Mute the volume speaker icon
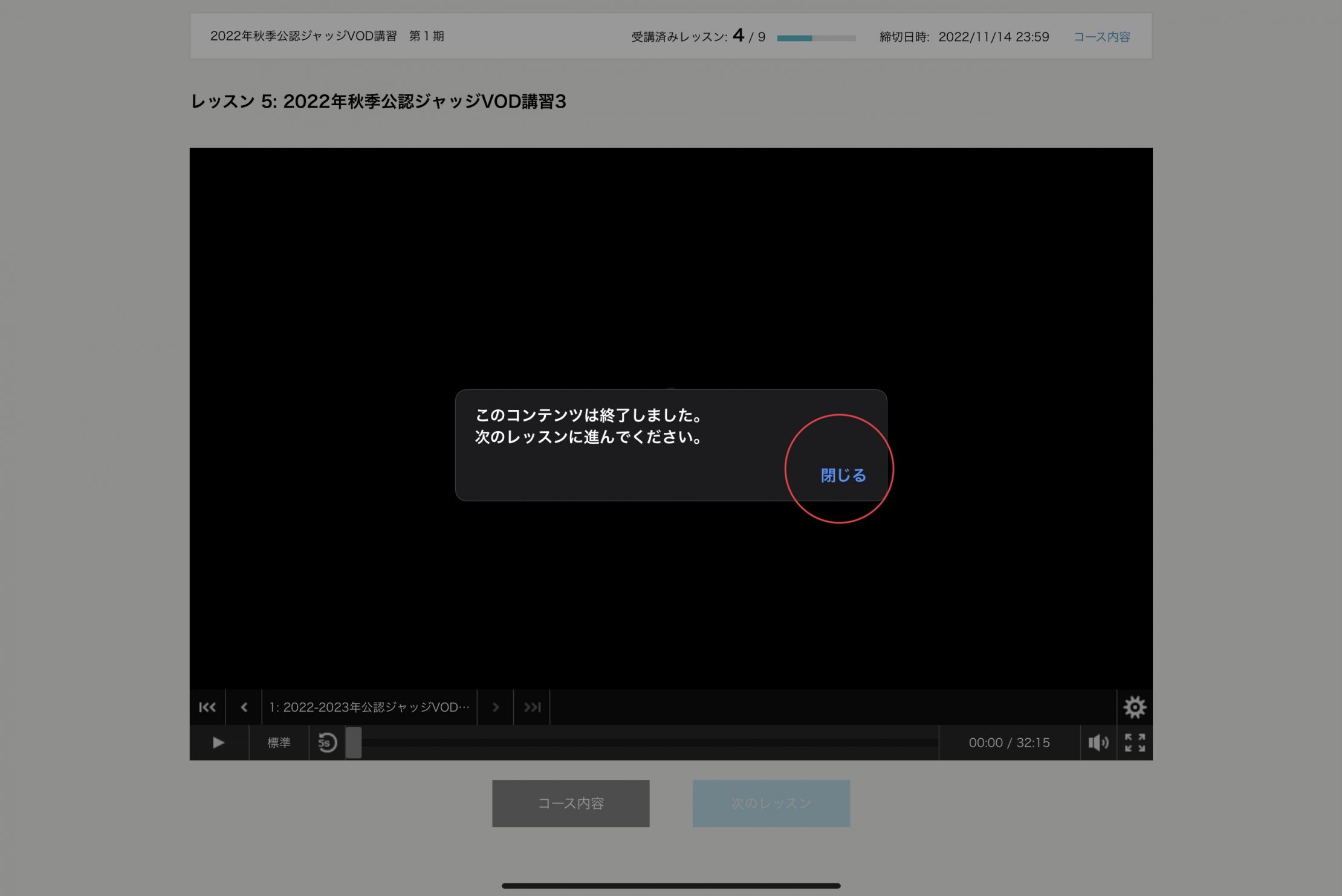This screenshot has width=1342, height=896. [x=1098, y=742]
